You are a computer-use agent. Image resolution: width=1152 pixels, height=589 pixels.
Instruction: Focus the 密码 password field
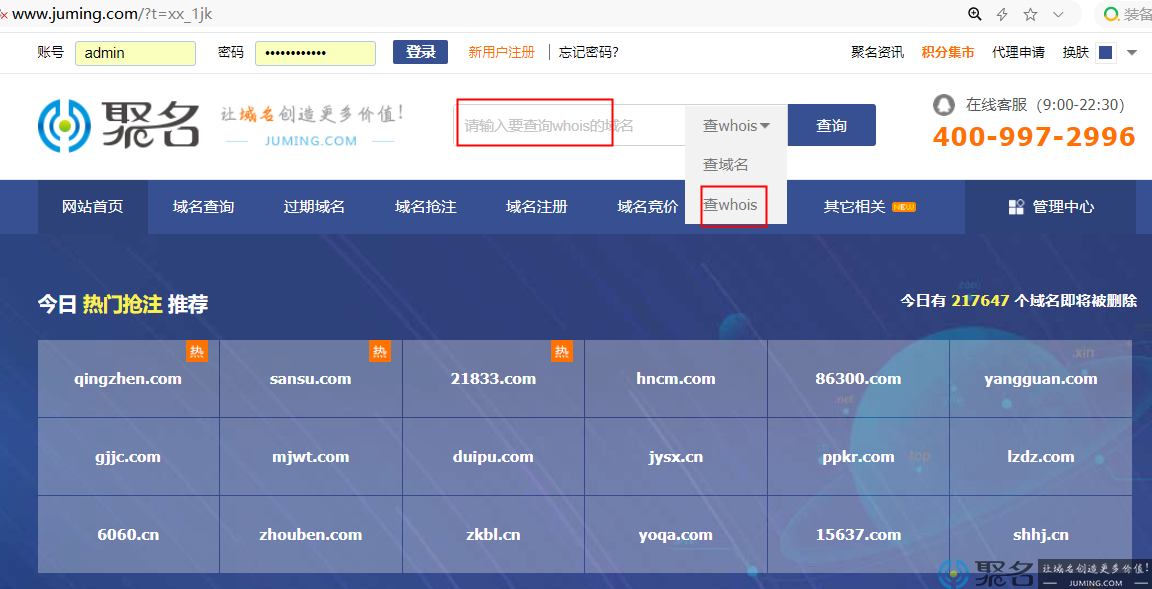tap(315, 53)
